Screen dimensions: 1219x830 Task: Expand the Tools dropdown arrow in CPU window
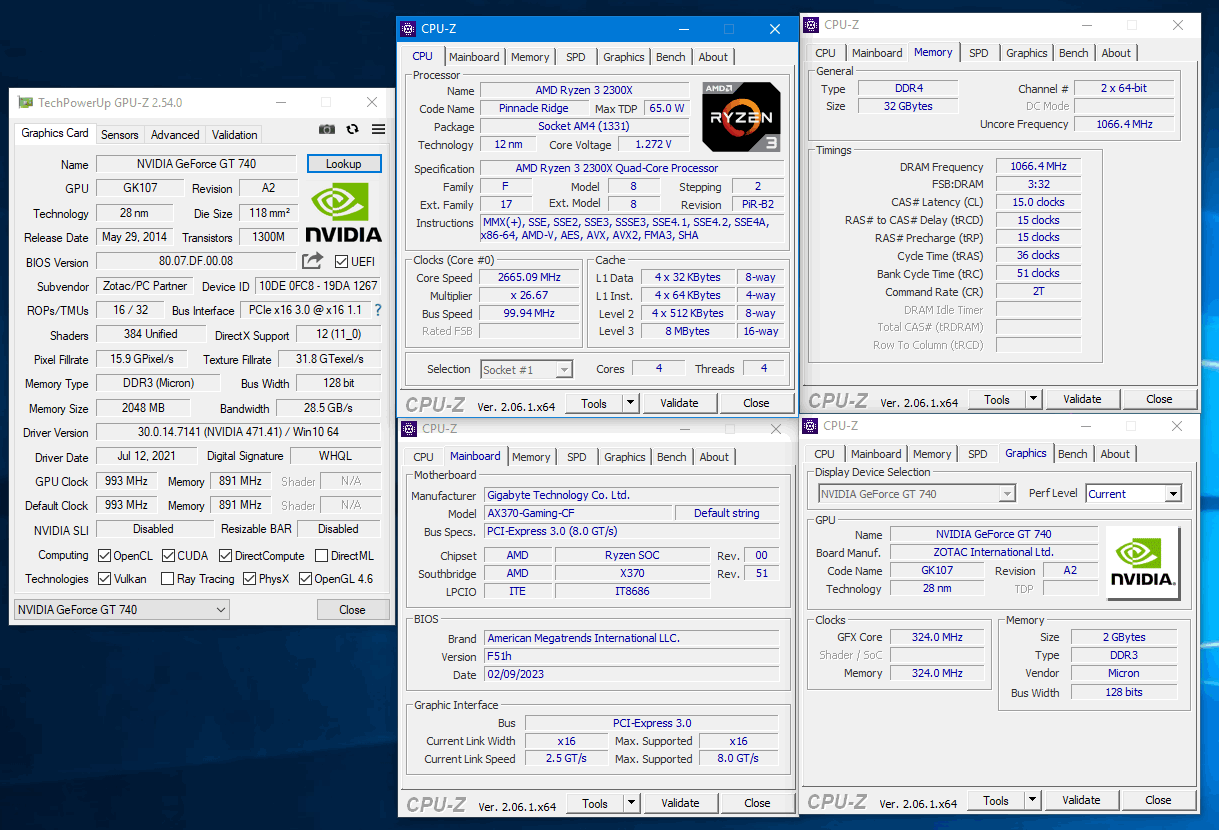(x=630, y=403)
